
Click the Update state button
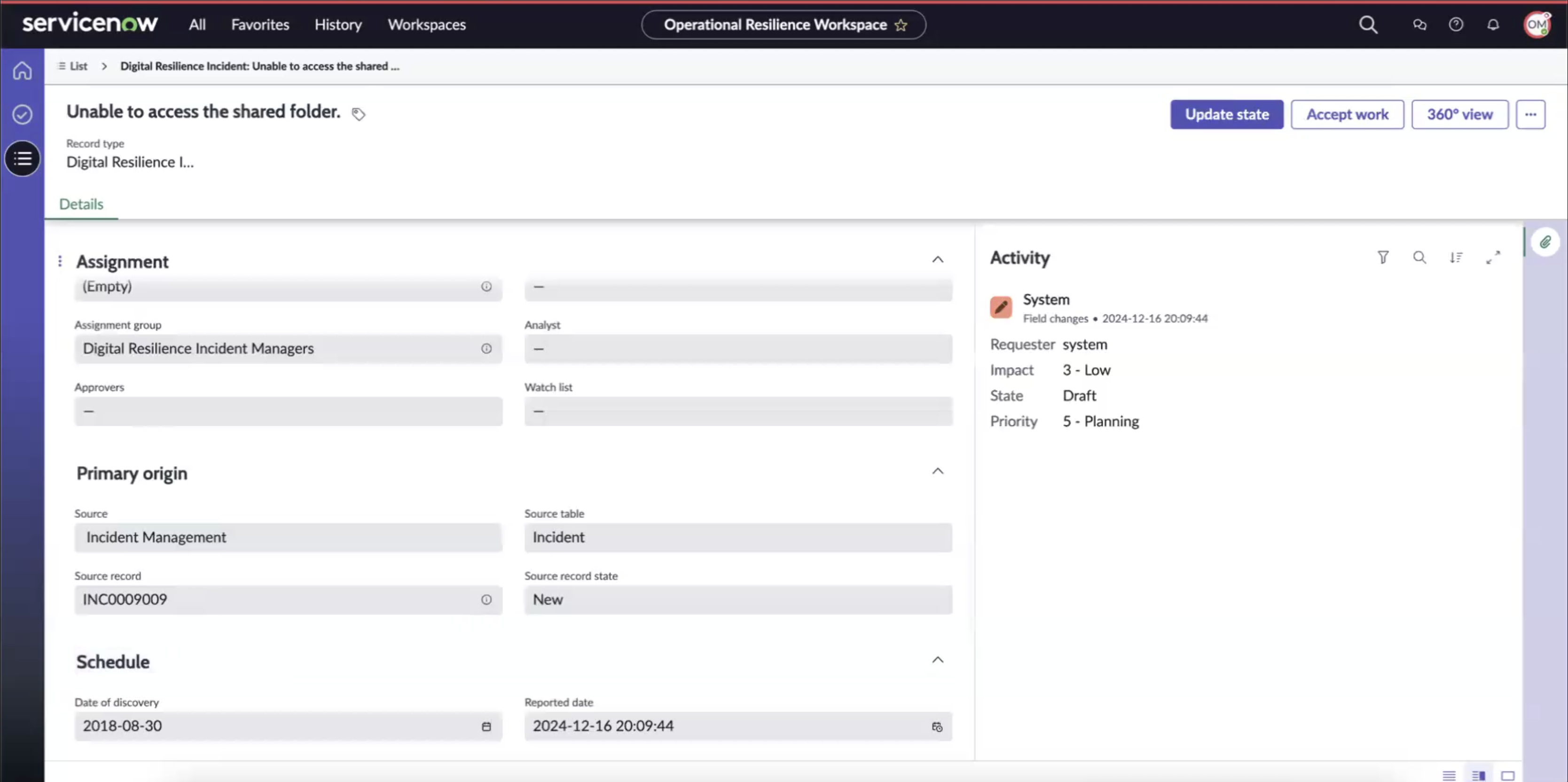1226,114
